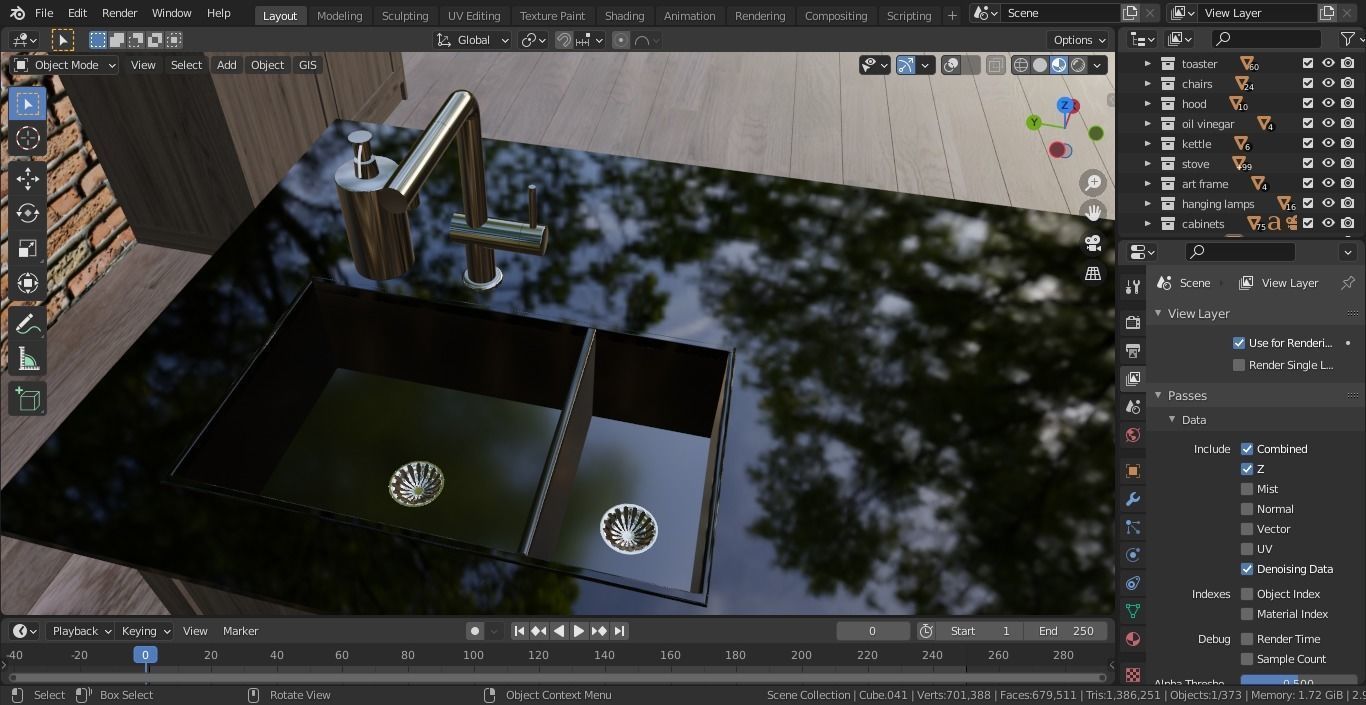Open the File menu
The height and width of the screenshot is (705, 1366).
click(44, 14)
